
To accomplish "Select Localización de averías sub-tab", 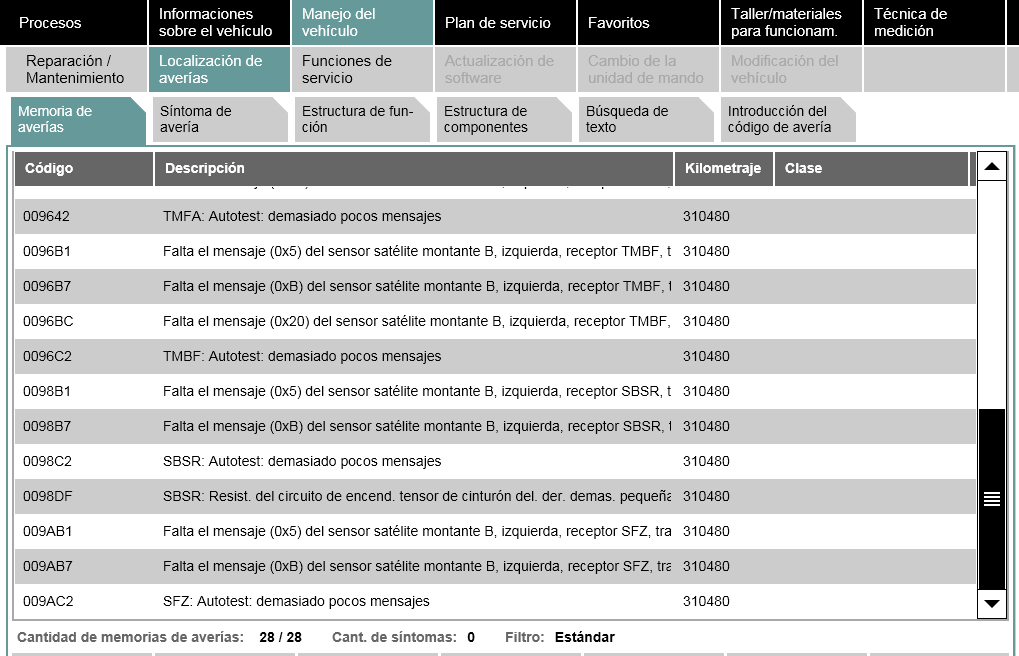I will pos(220,70).
